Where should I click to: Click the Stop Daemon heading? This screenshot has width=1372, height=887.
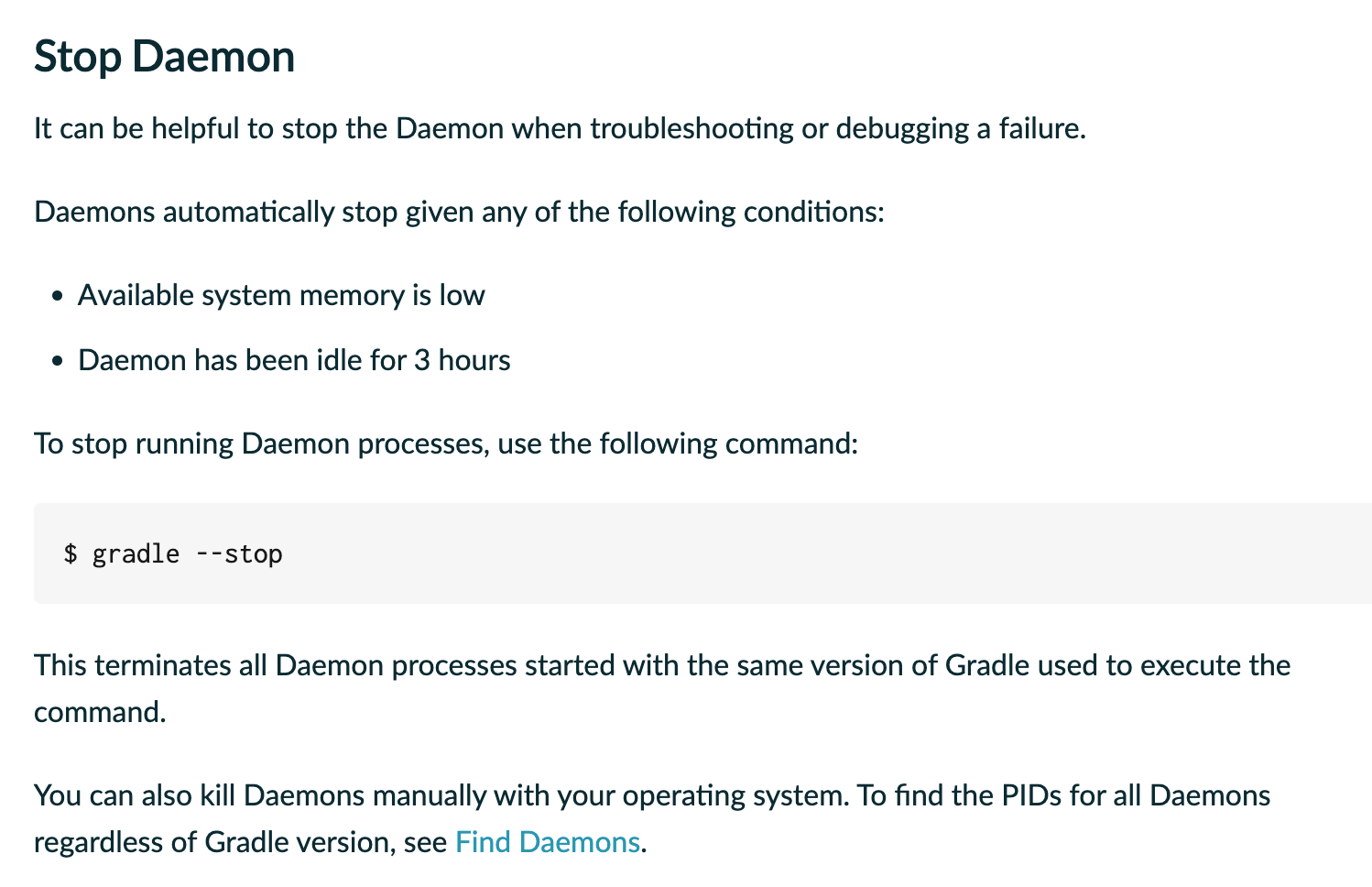[165, 57]
